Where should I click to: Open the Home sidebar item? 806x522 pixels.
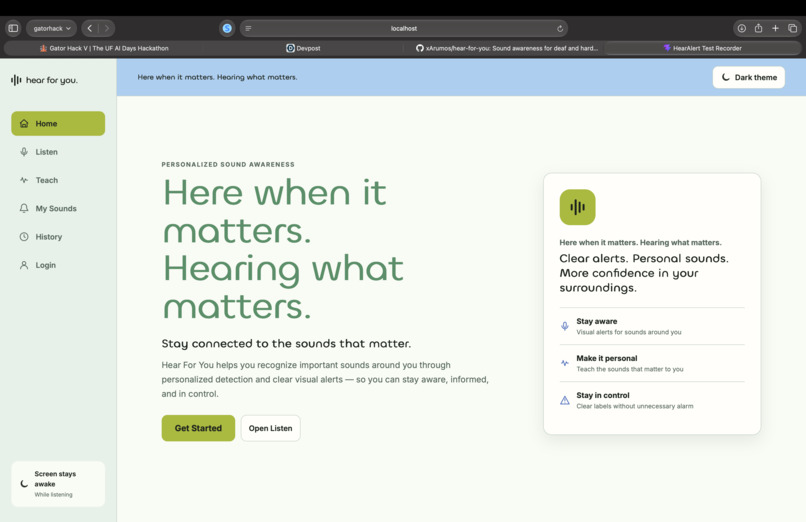(58, 123)
